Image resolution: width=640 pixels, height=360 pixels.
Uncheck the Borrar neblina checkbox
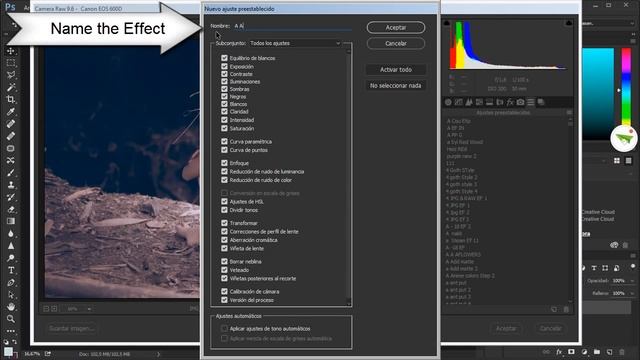click(224, 261)
